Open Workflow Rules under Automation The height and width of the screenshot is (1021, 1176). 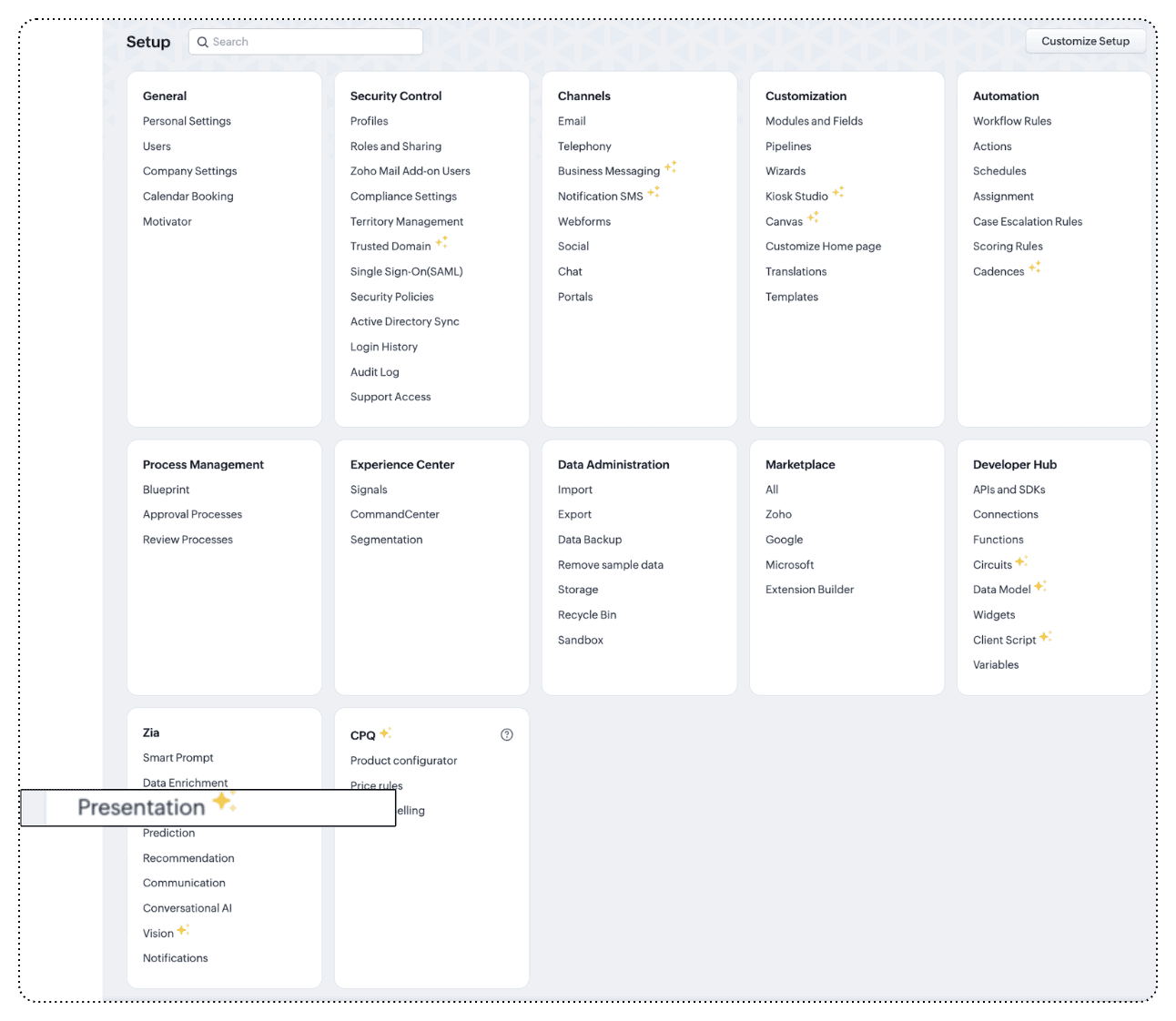(x=1011, y=121)
